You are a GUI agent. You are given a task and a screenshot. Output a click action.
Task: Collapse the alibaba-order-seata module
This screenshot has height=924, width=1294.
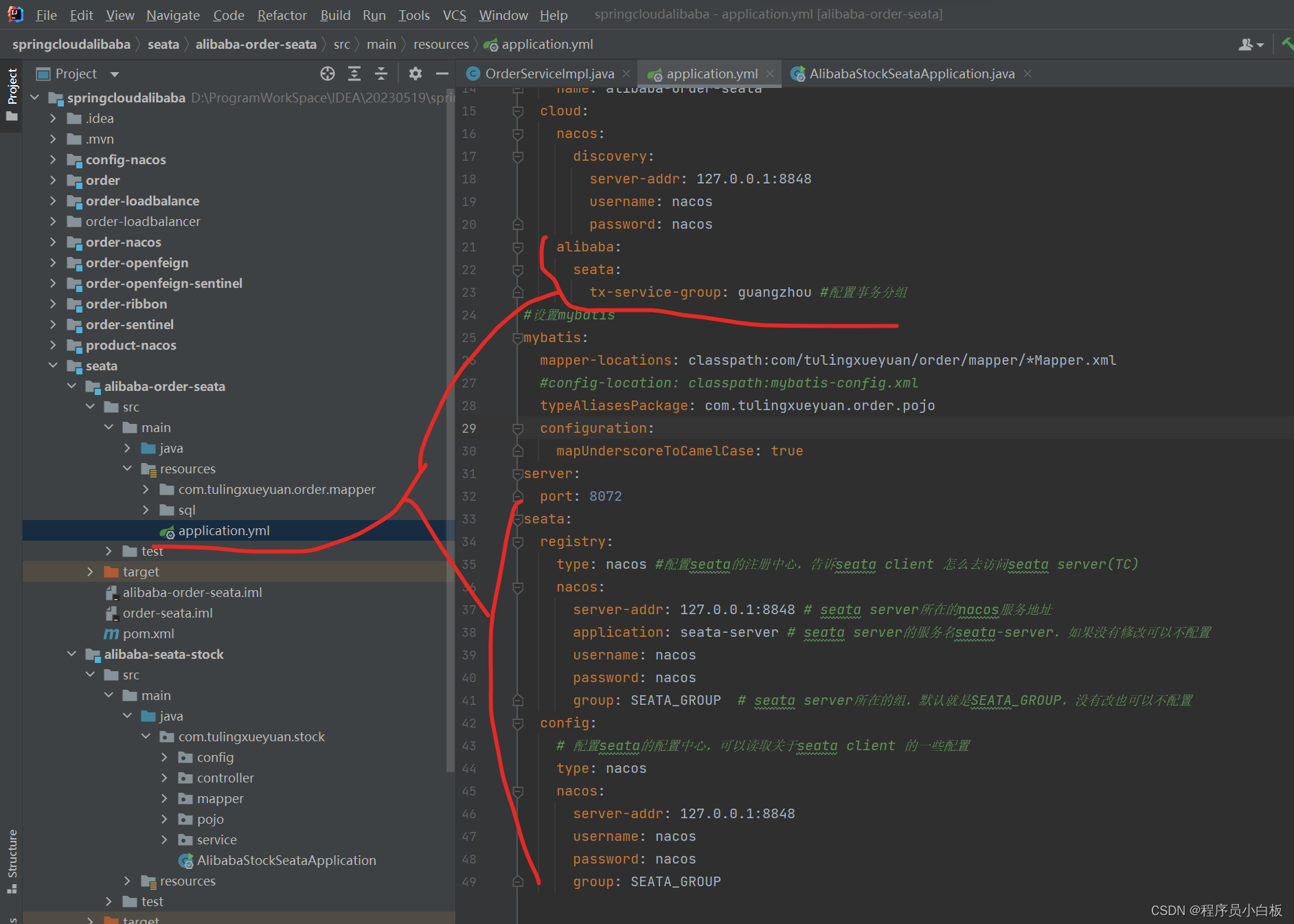[x=71, y=386]
